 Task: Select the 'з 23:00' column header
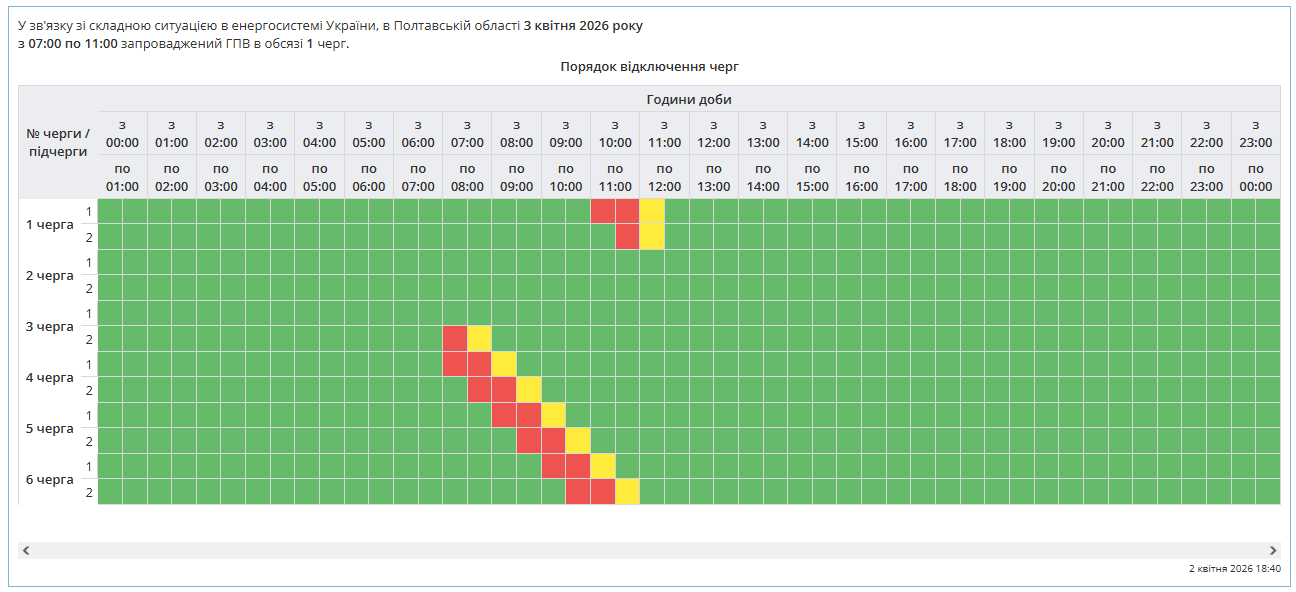1255,134
